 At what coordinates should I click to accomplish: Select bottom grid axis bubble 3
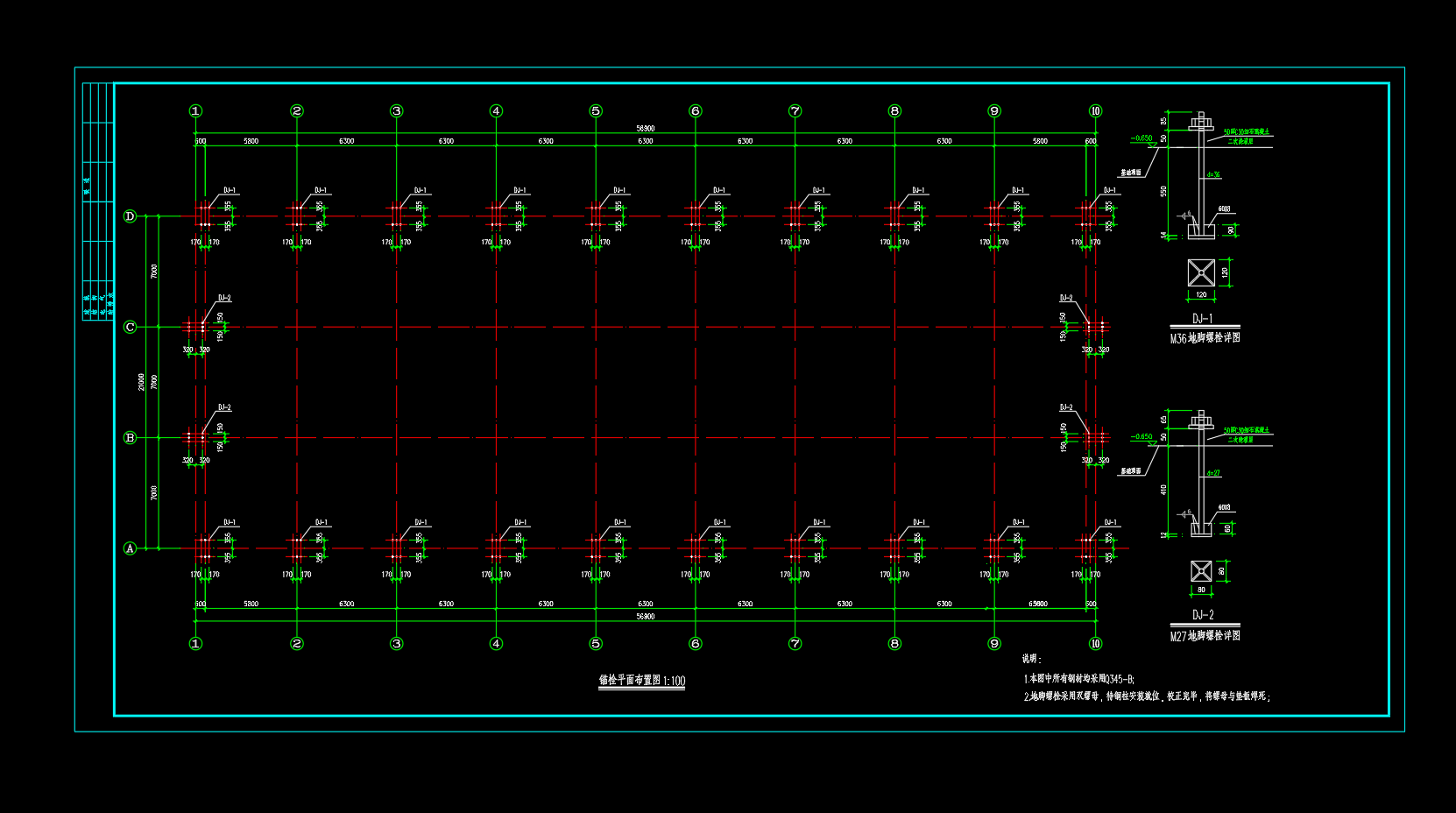click(x=397, y=644)
